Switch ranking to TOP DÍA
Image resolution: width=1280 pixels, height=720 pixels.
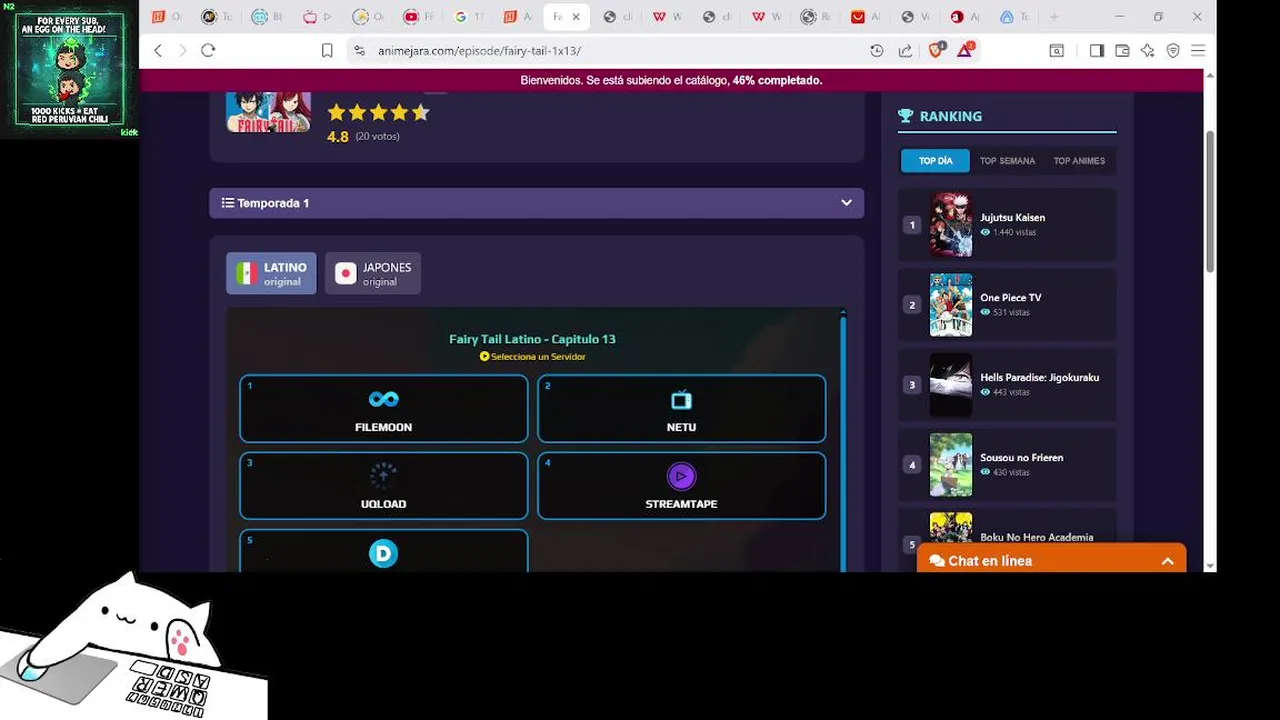(x=936, y=161)
